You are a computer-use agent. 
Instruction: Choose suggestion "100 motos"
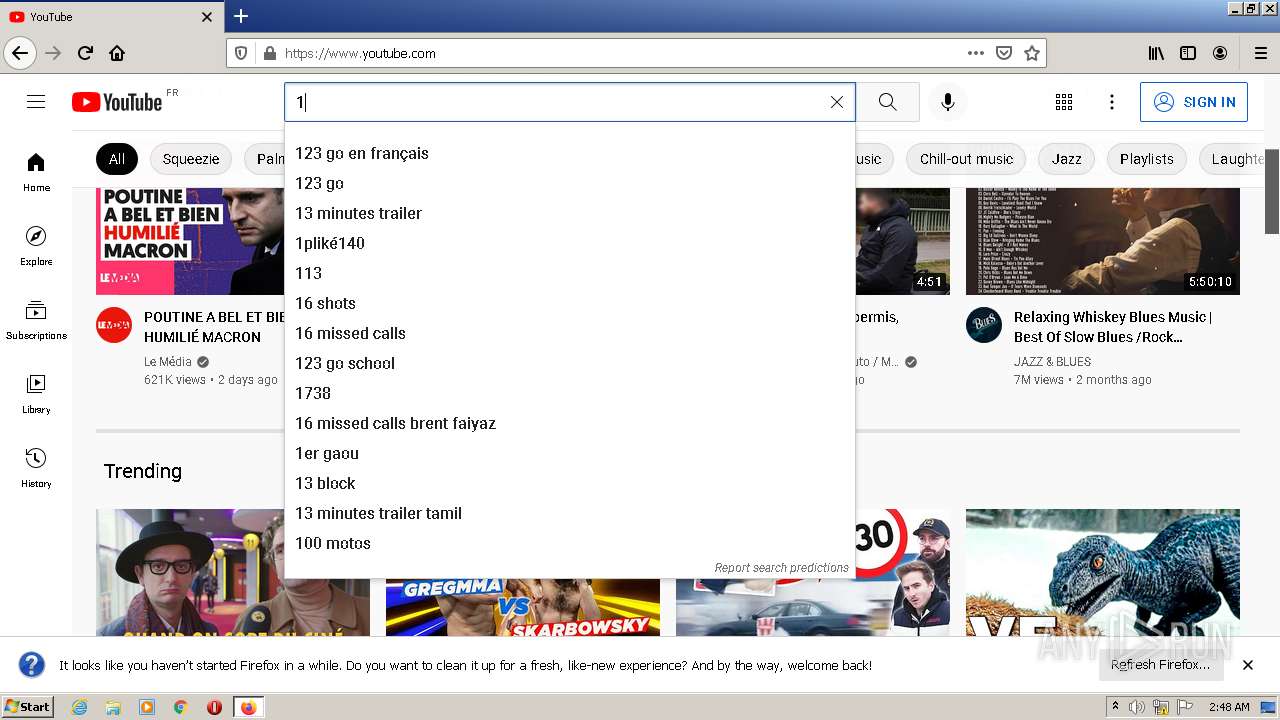coord(570,543)
